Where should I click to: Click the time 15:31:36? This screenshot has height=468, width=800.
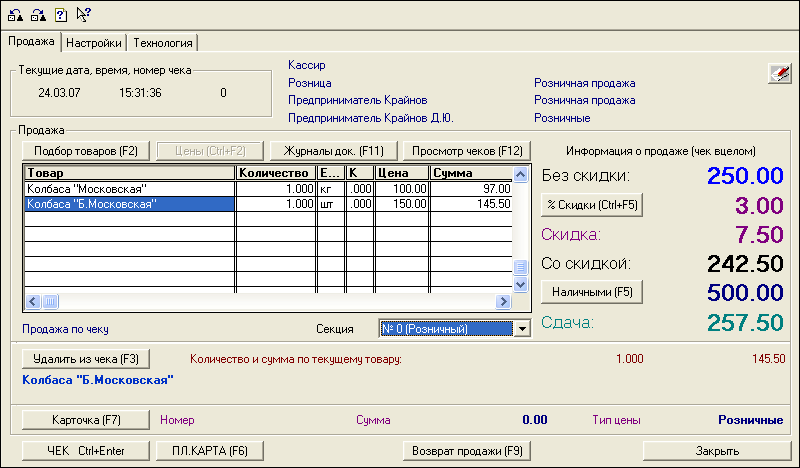click(x=140, y=93)
